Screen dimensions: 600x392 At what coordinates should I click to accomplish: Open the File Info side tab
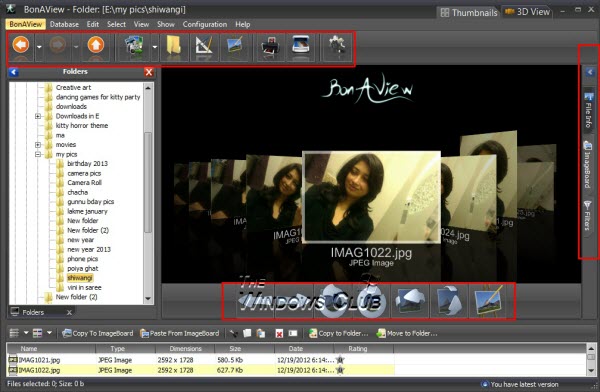tap(589, 111)
